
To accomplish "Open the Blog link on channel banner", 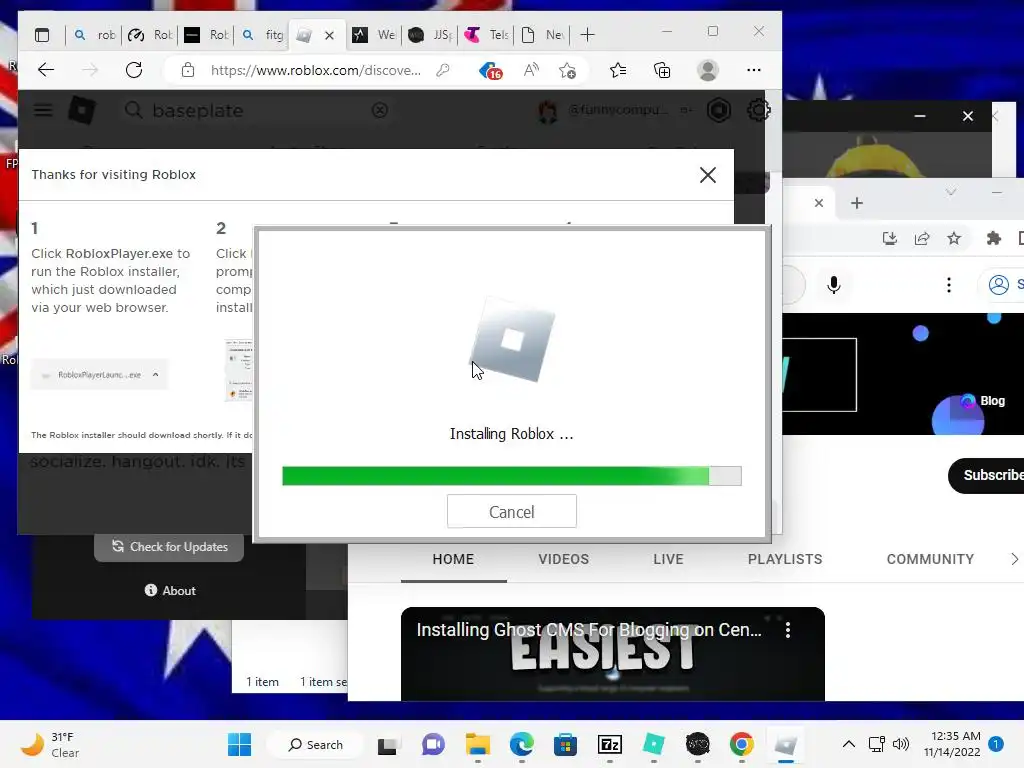I will (984, 401).
